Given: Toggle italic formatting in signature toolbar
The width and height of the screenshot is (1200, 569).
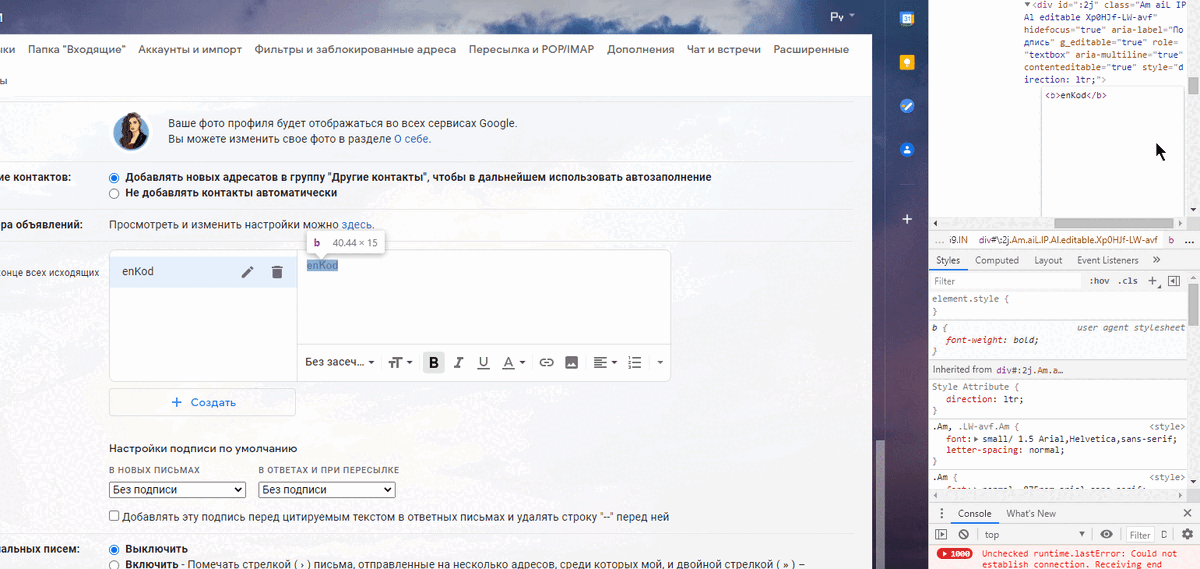Looking at the screenshot, I should click(459, 362).
